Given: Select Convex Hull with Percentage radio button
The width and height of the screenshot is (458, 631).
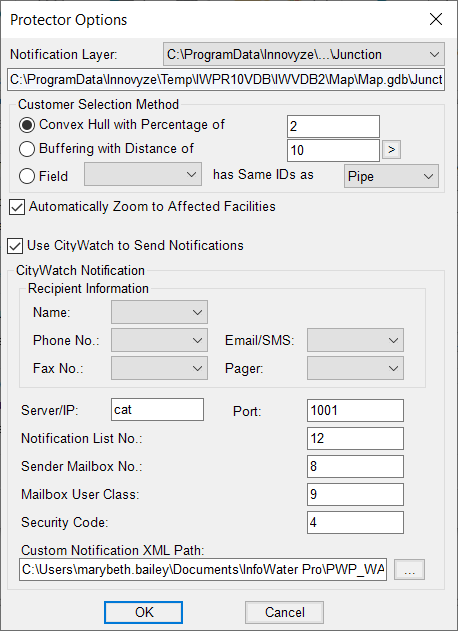Looking at the screenshot, I should point(27,125).
